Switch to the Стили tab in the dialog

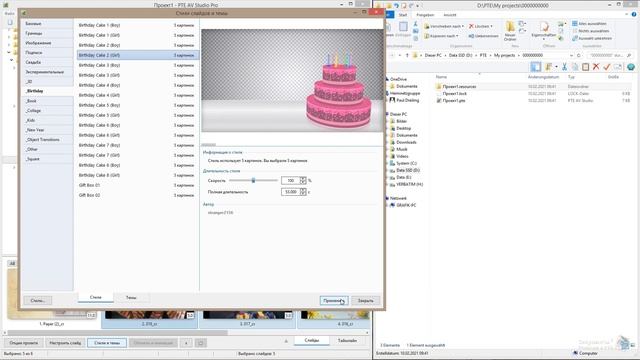[x=96, y=298]
